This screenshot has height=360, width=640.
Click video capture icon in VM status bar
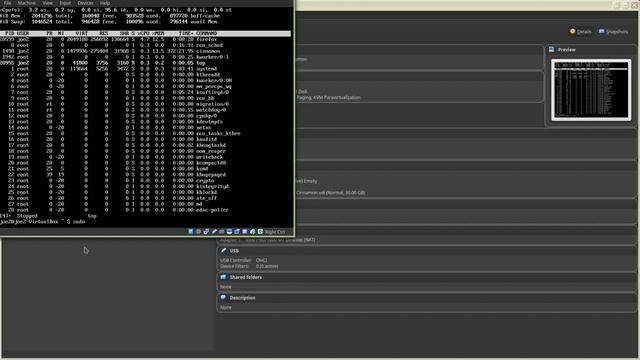coord(237,231)
